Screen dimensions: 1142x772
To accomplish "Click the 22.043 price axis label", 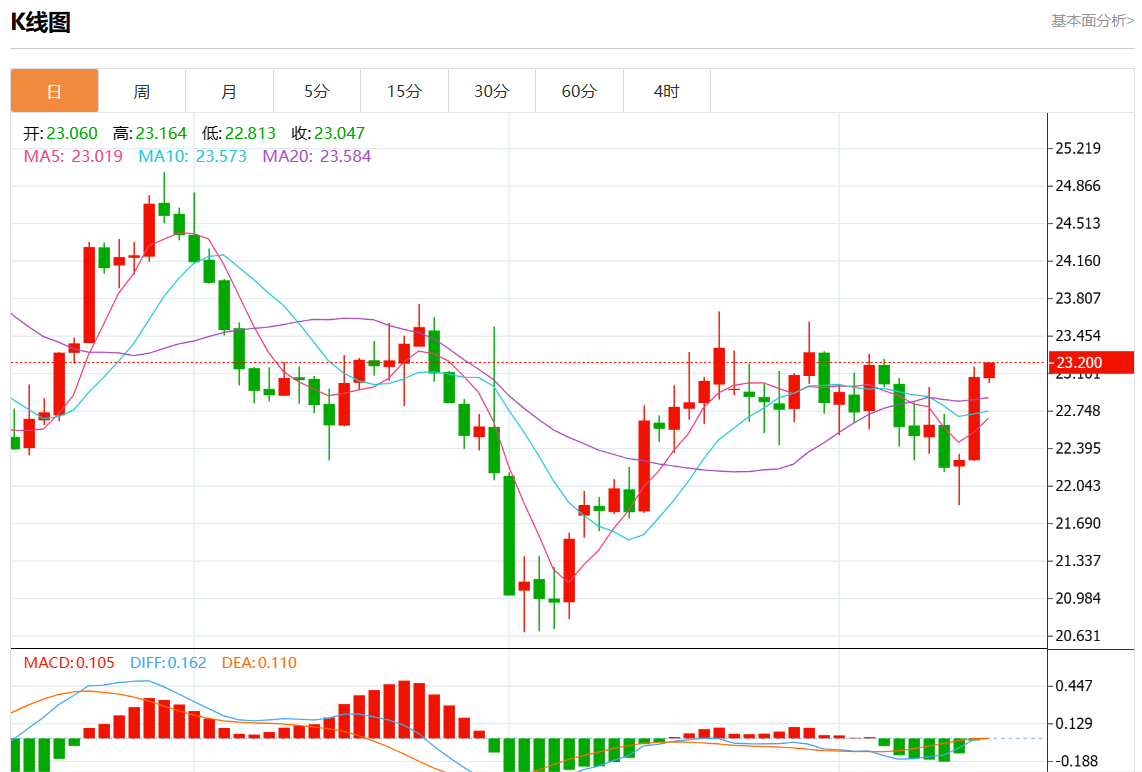I will tap(1078, 486).
